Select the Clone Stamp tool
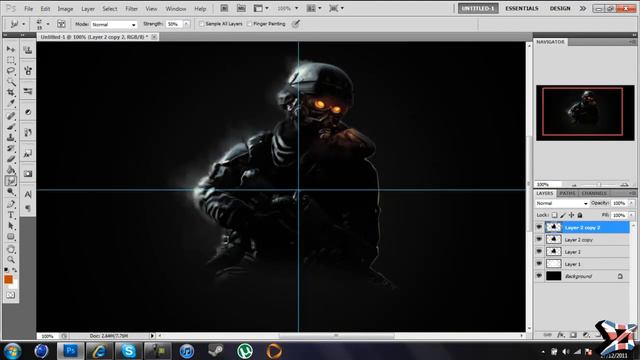Image resolution: width=640 pixels, height=360 pixels. [x=11, y=138]
